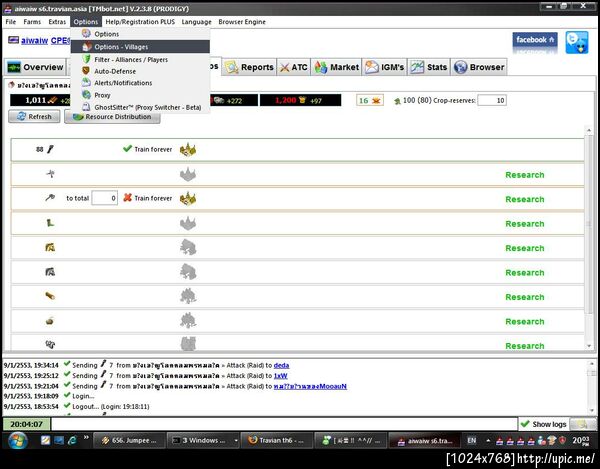Switch to the Reports tab
Image resolution: width=600 pixels, height=469 pixels.
tap(249, 67)
